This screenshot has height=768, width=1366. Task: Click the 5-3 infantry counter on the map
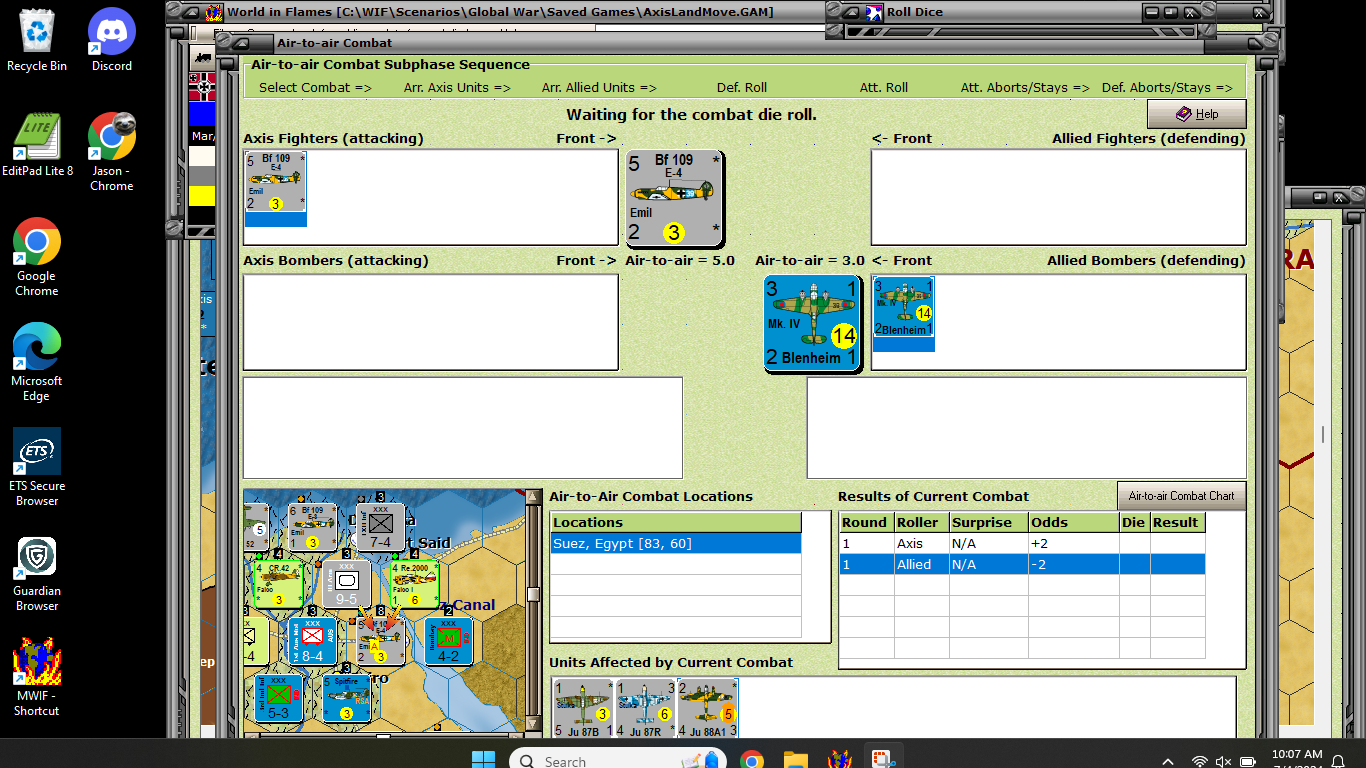pos(278,698)
